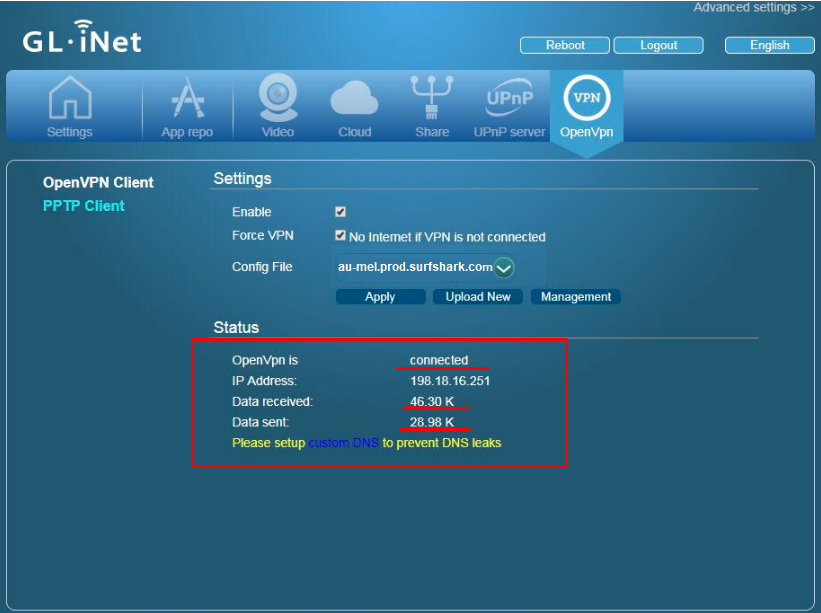Click the Upload New button
The height and width of the screenshot is (613, 821).
coord(477,297)
